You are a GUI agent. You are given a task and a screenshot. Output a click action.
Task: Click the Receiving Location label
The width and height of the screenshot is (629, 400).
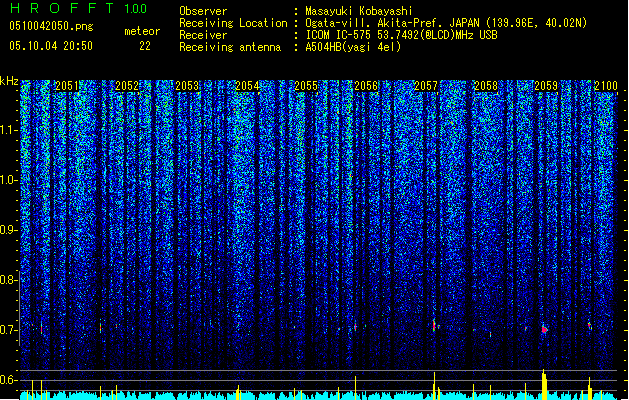click(233, 23)
